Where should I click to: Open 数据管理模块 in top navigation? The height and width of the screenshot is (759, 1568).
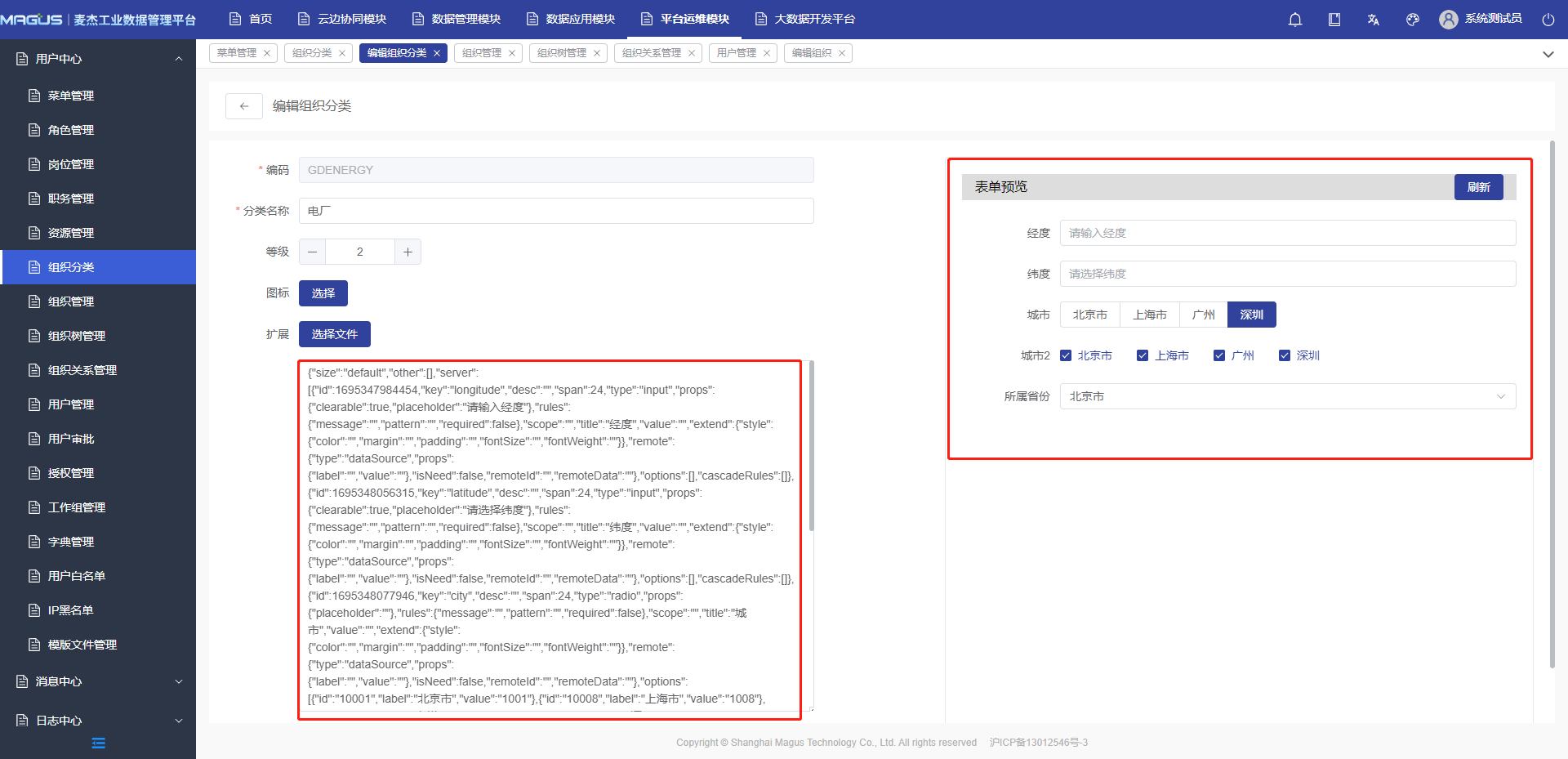point(457,19)
